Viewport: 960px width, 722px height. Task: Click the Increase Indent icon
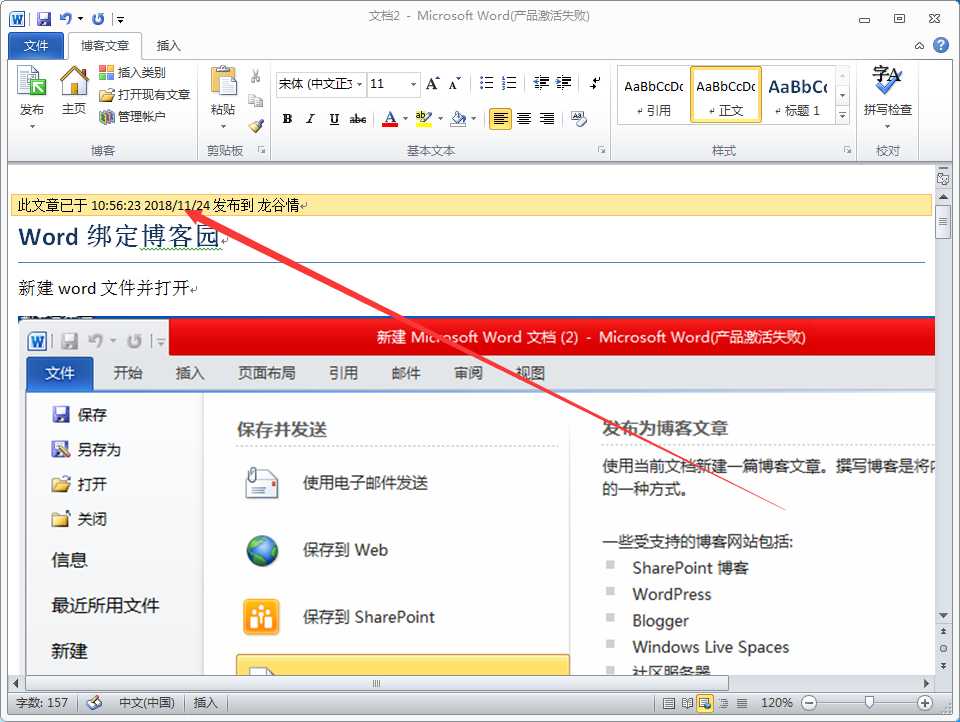coord(564,83)
